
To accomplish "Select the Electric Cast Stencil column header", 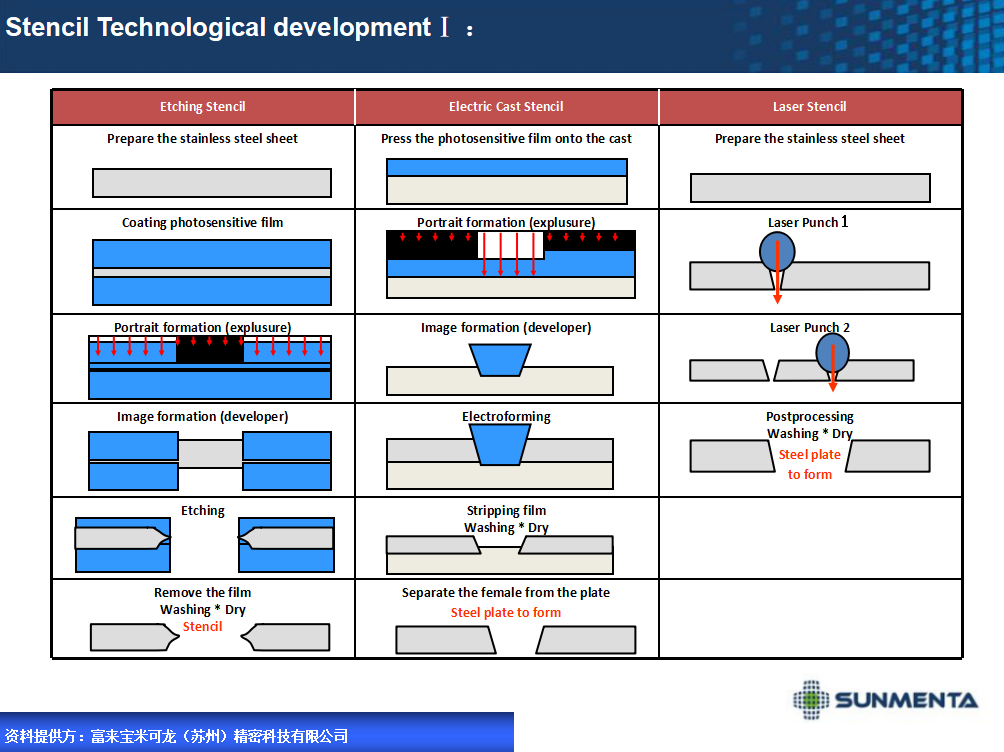I will coord(506,107).
